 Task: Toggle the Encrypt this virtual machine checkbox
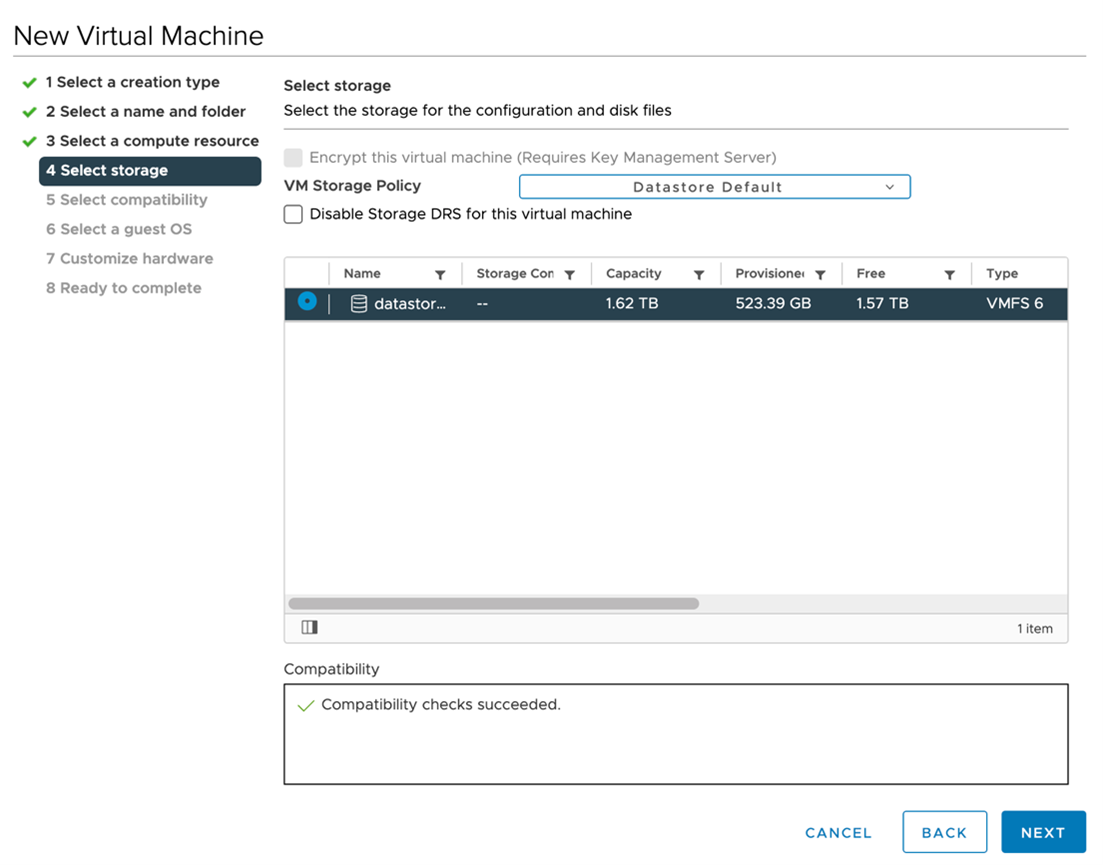(x=293, y=157)
